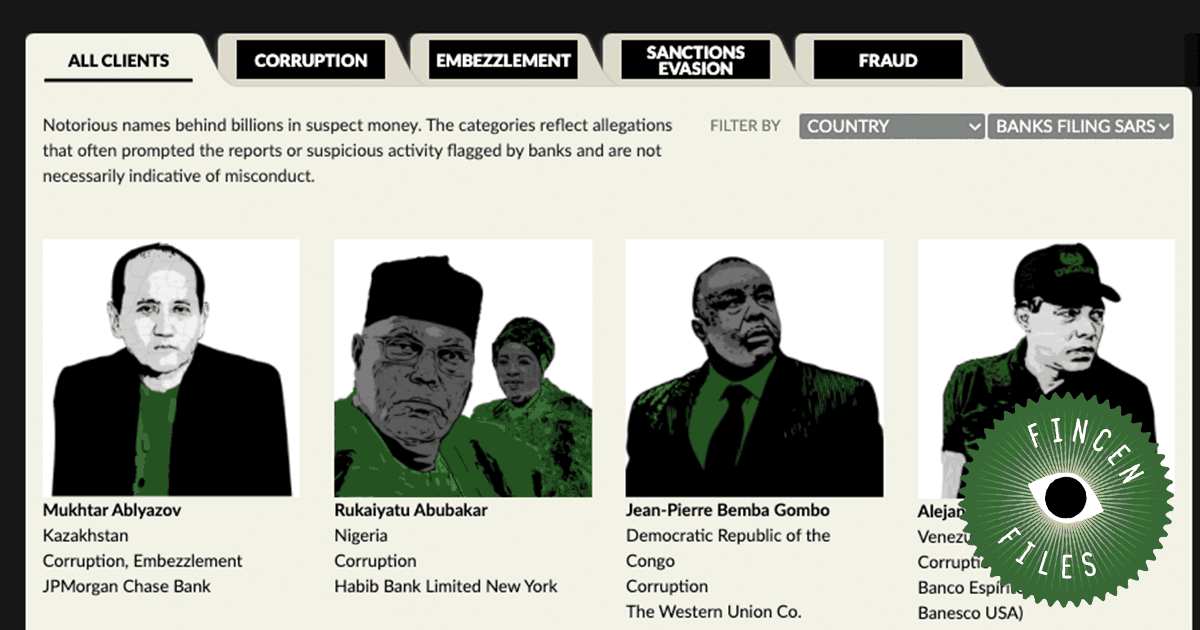
Task: Click the FILTER BY label
Action: (745, 126)
